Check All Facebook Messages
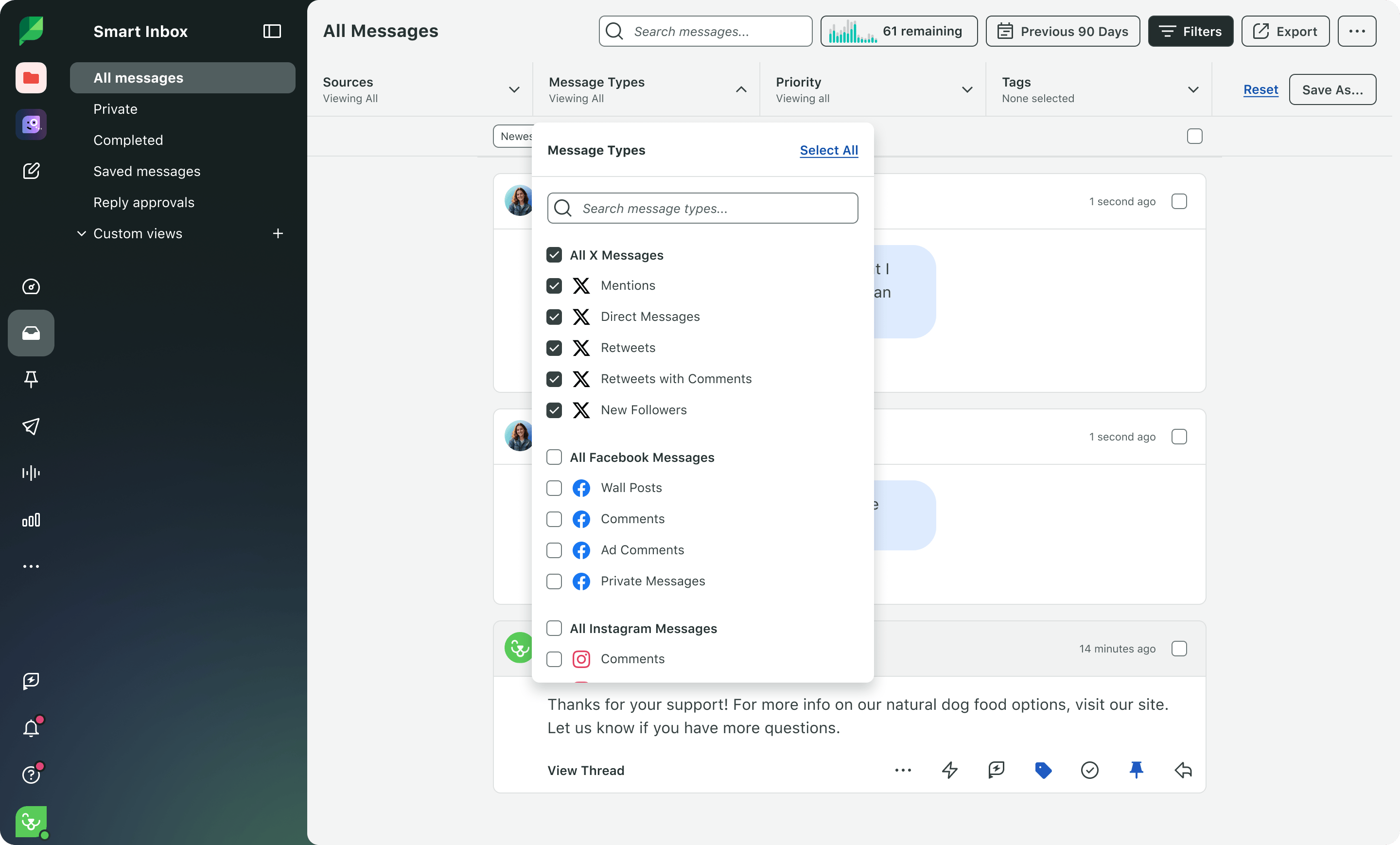 coord(554,458)
